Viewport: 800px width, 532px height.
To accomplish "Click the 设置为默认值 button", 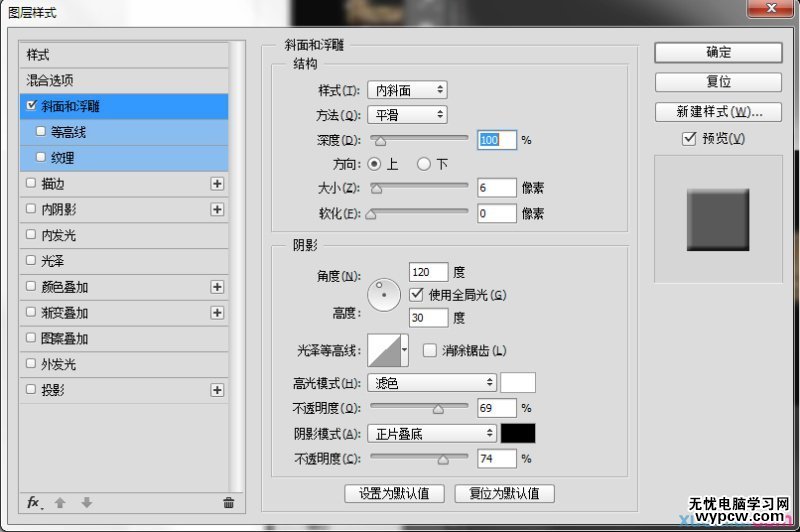I will [x=394, y=493].
